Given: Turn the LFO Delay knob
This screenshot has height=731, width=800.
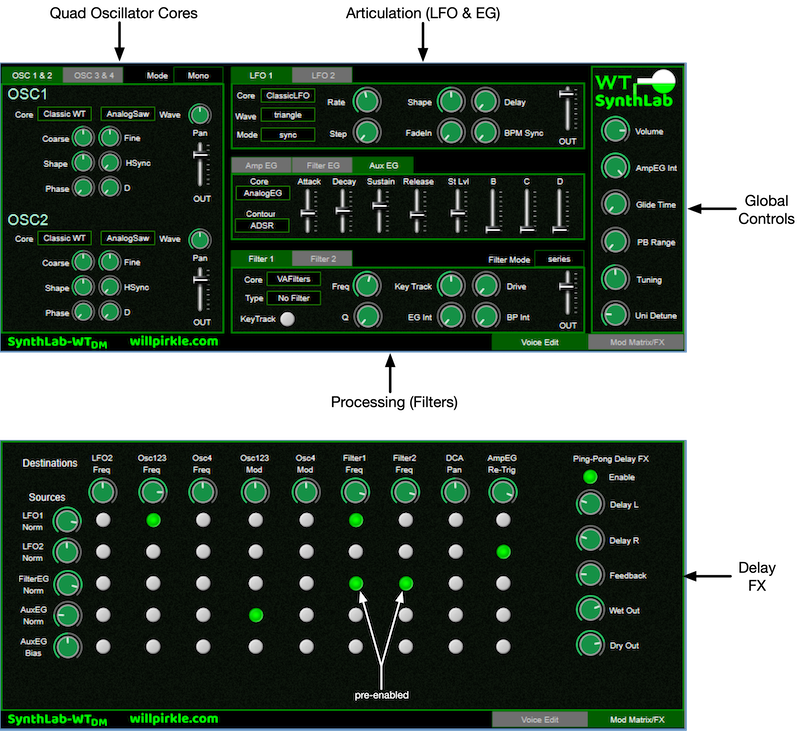Looking at the screenshot, I should tap(485, 101).
